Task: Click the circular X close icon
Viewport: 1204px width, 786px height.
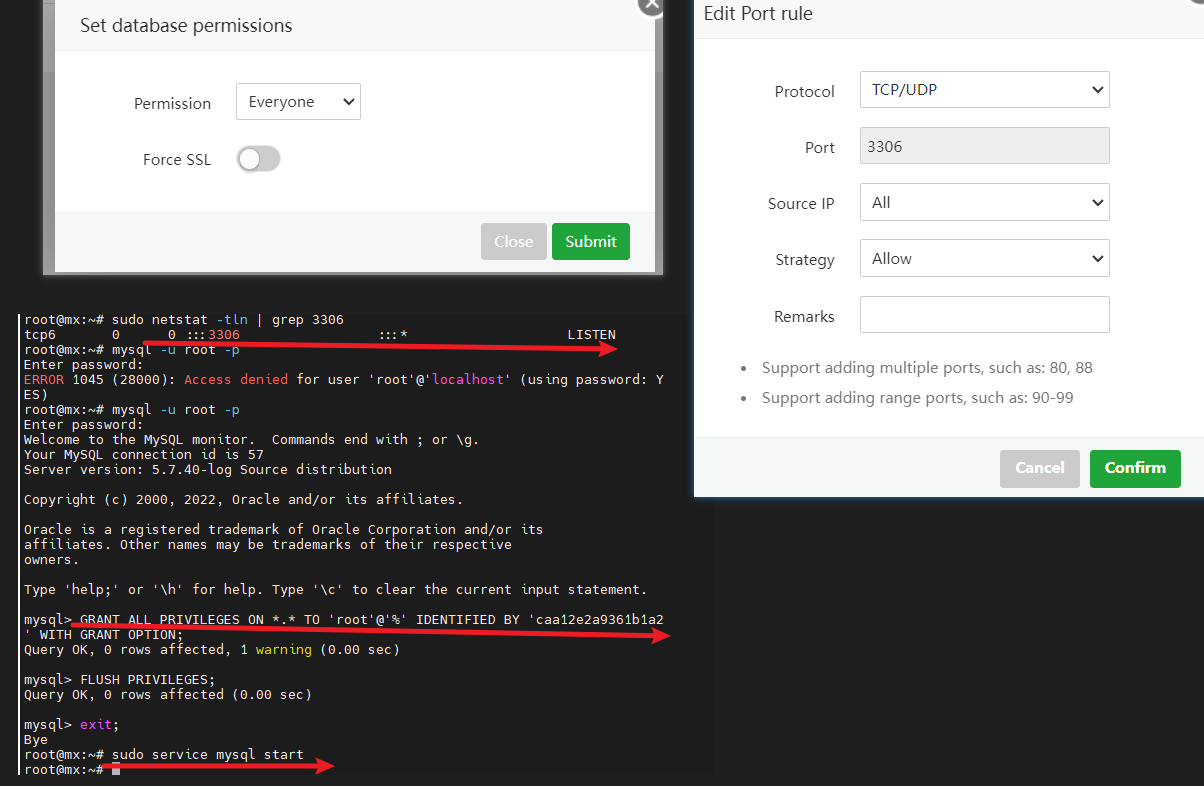Action: tap(650, 7)
